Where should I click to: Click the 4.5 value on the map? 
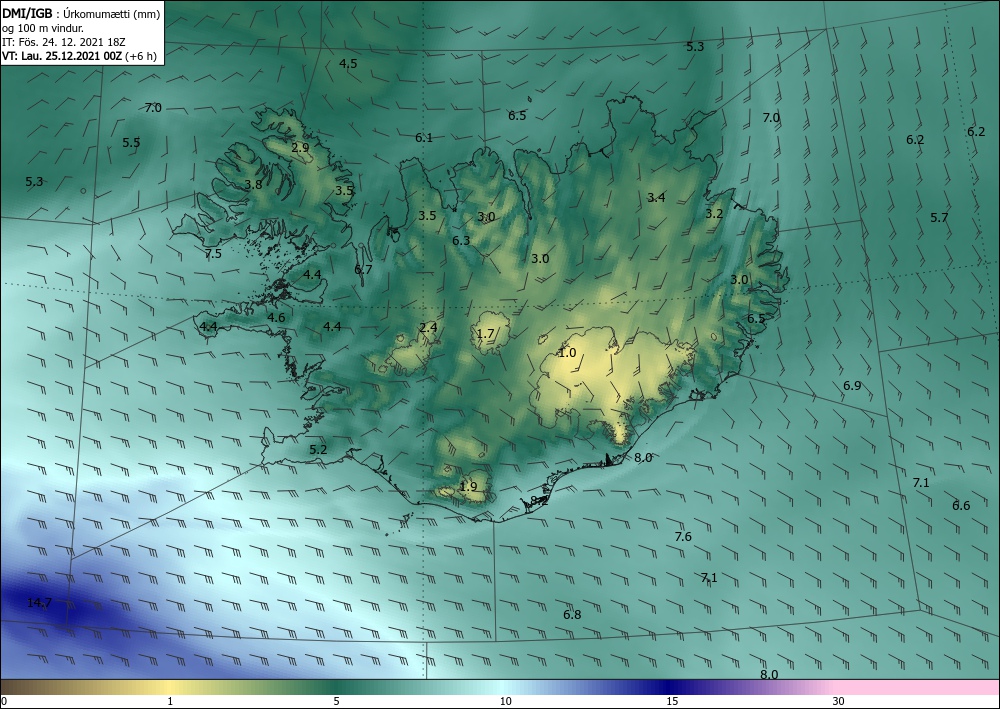[x=348, y=63]
